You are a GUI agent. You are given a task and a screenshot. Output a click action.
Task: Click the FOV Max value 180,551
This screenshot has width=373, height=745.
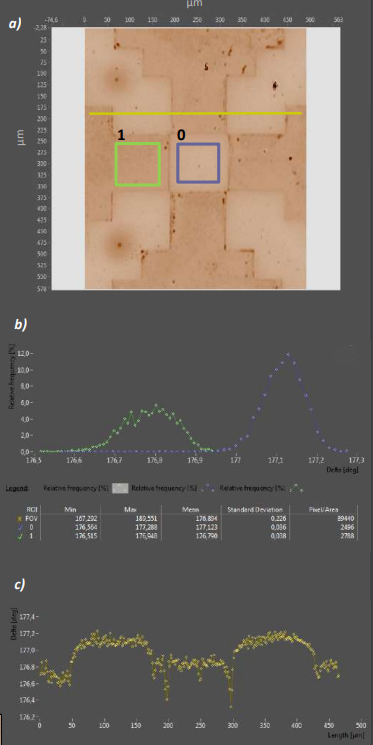[x=146, y=517]
